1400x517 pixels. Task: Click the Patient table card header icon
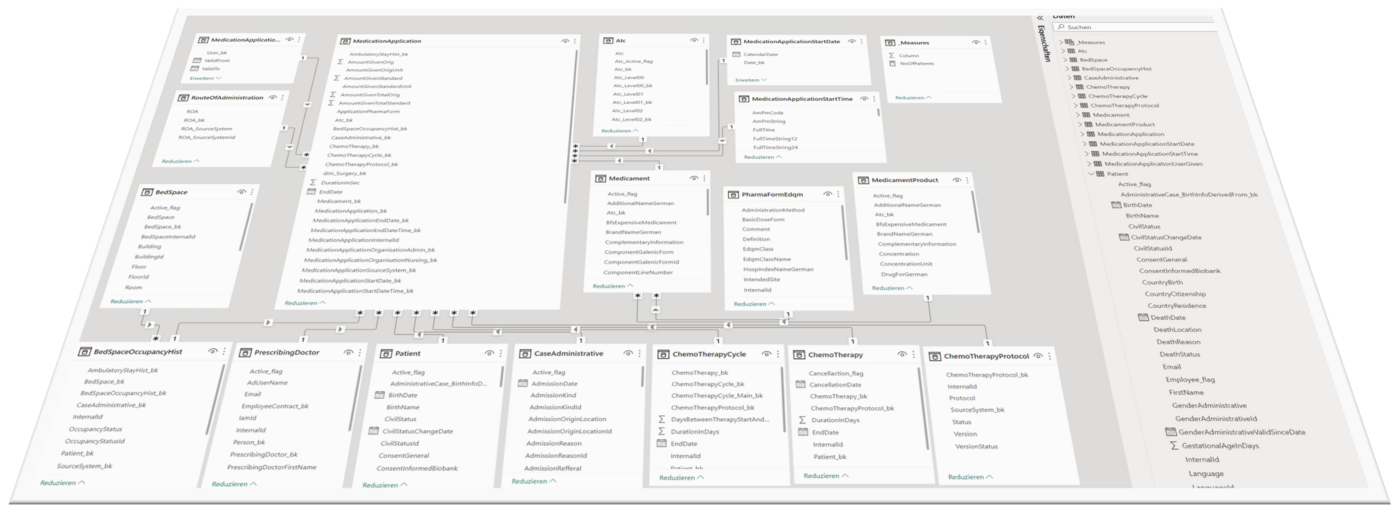385,354
